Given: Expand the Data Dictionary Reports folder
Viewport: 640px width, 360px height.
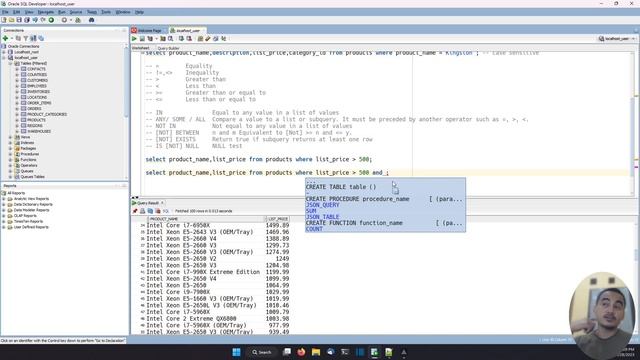Looking at the screenshot, I should [x=4, y=204].
